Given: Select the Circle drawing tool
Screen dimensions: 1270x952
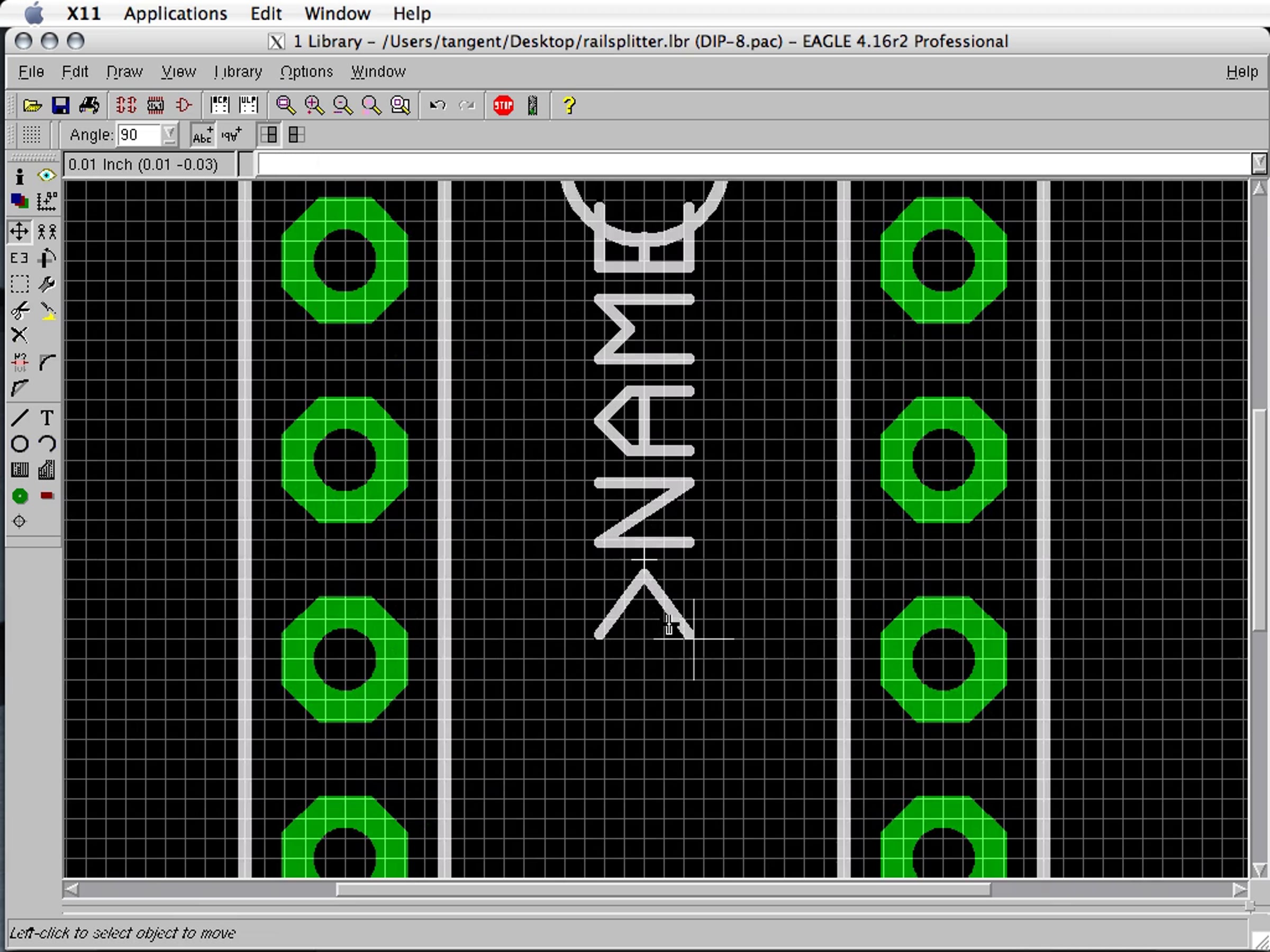Looking at the screenshot, I should tap(20, 444).
